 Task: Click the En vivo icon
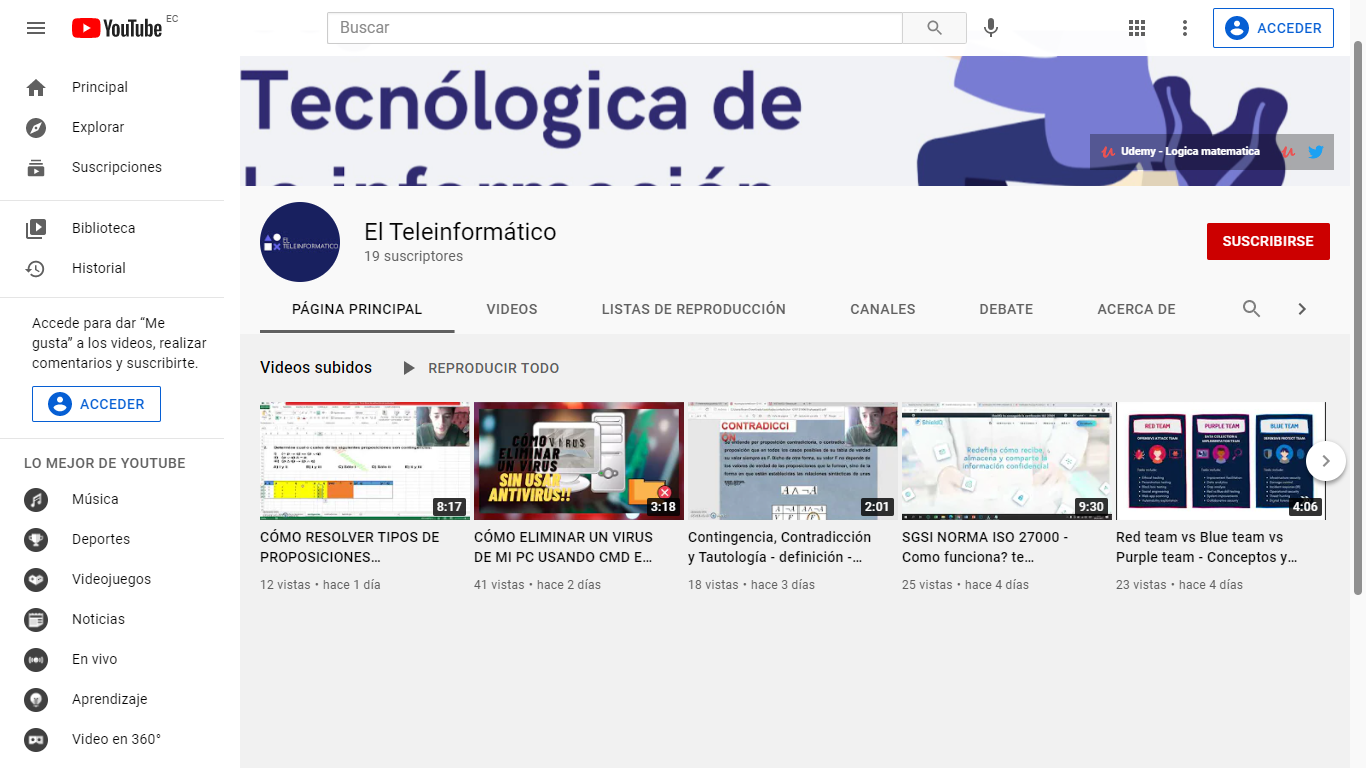[36, 660]
